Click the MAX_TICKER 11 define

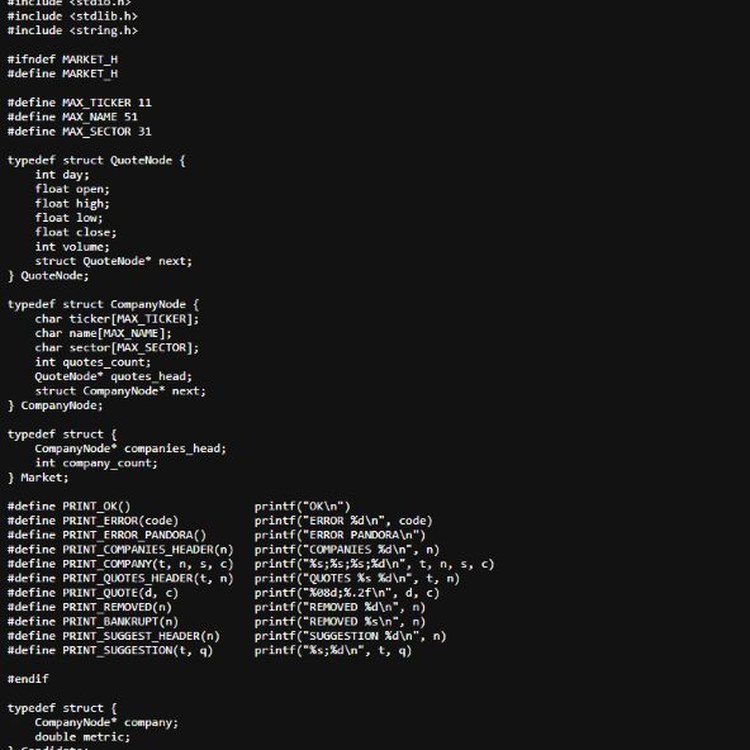pyautogui.click(x=79, y=102)
